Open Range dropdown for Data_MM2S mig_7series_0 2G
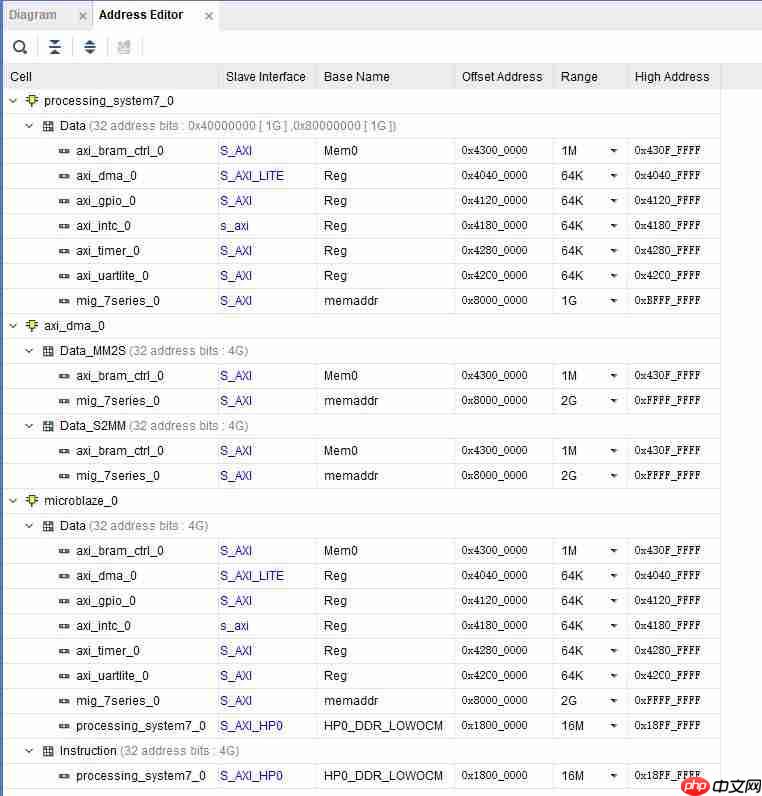 614,401
